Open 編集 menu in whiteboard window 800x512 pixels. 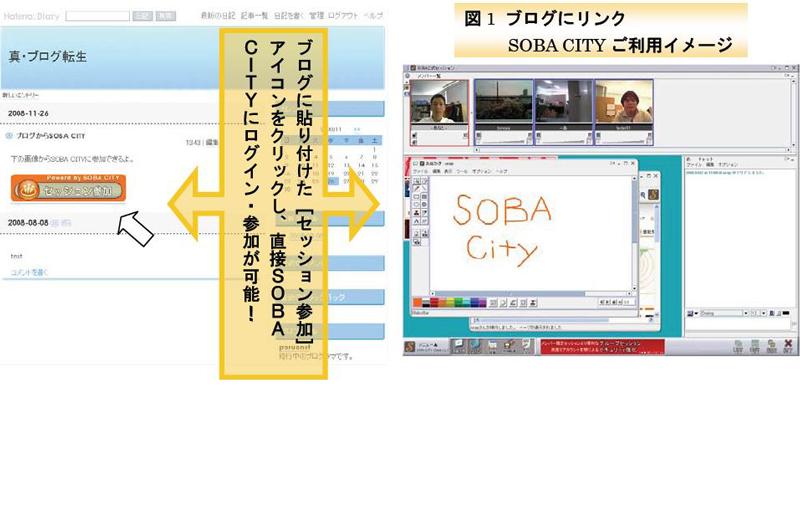coord(436,171)
